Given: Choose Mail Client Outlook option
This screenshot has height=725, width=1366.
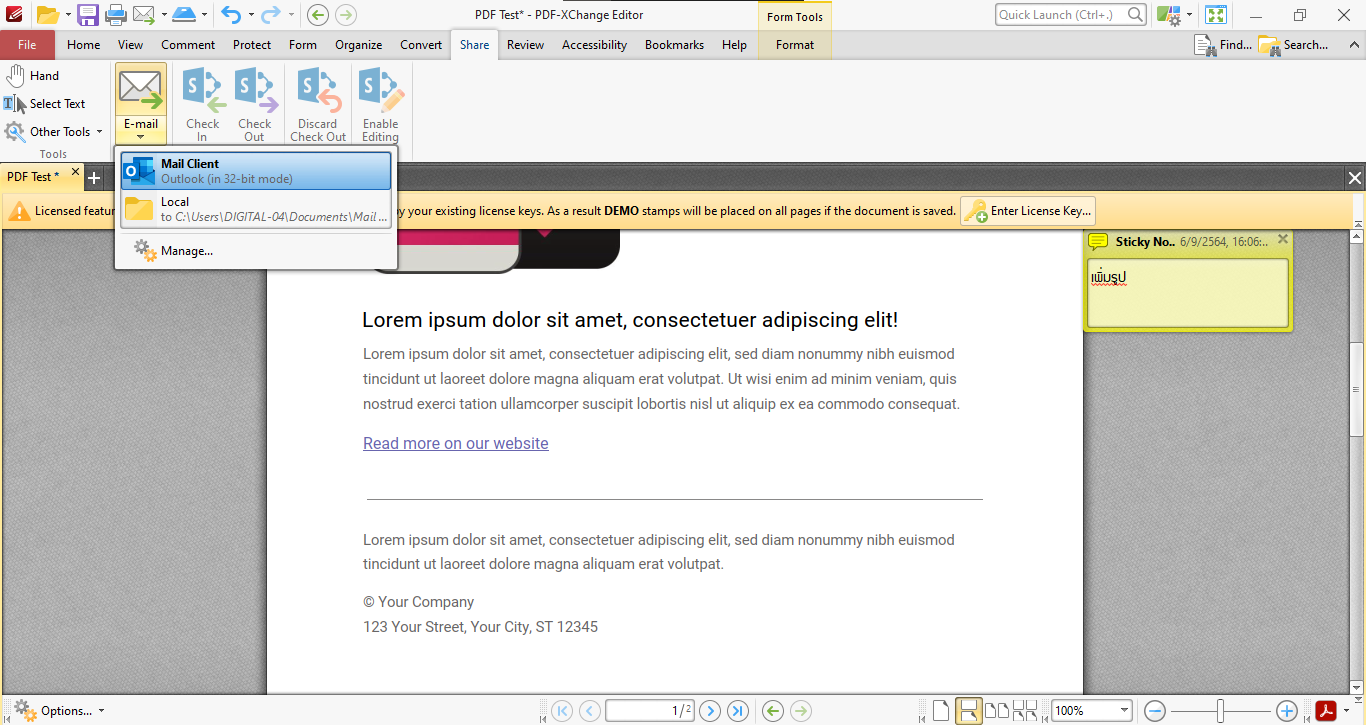Looking at the screenshot, I should coord(256,171).
